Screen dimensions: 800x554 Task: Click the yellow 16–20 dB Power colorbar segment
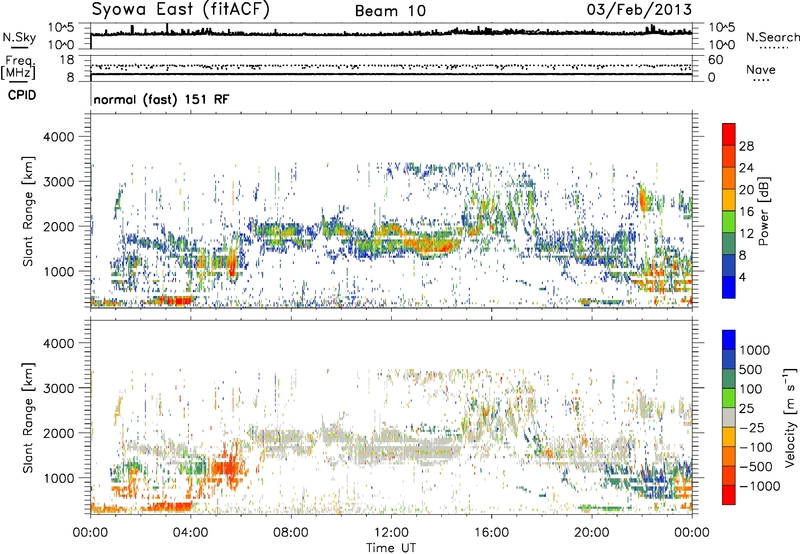pyautogui.click(x=729, y=200)
